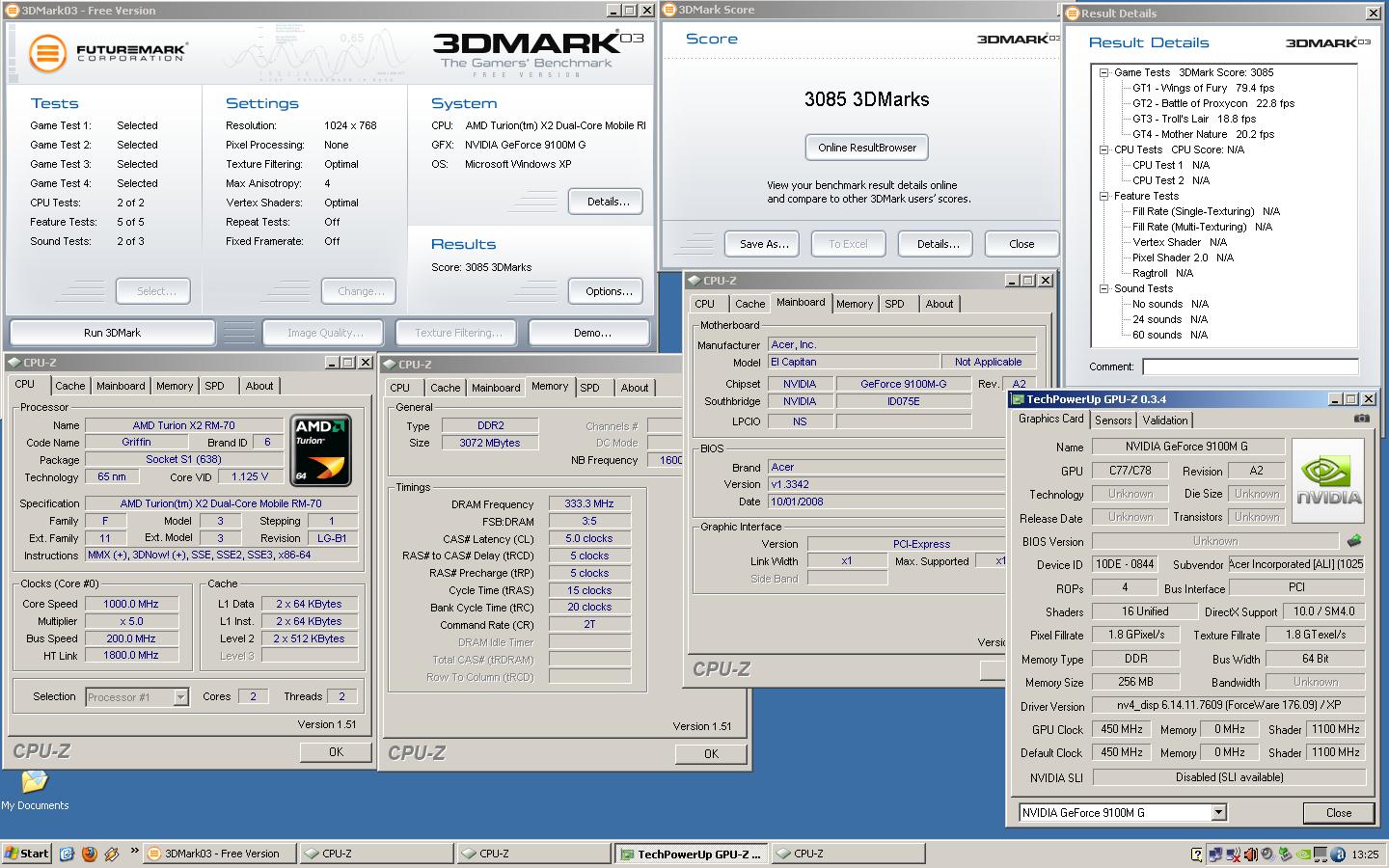Screen dimensions: 1389x868
Task: Select GT1 - Wings of Fury result row
Action: (1203, 88)
